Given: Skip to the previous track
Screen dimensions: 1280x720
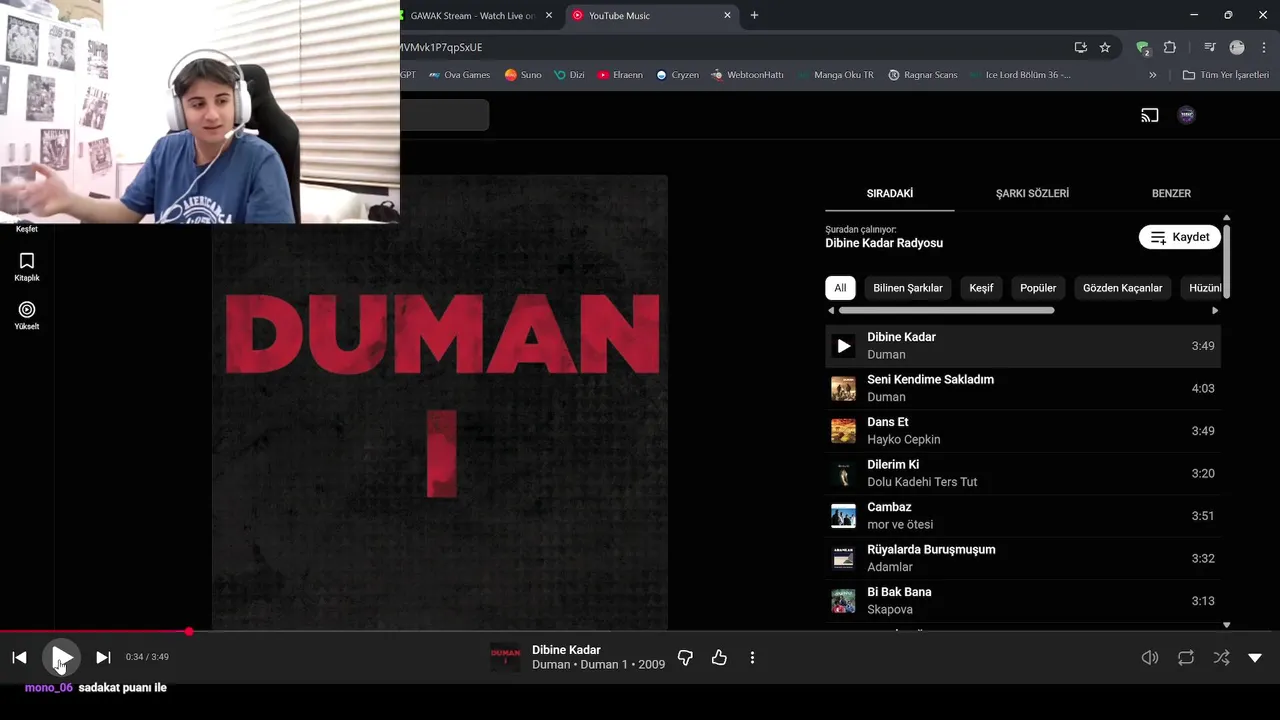Looking at the screenshot, I should tap(19, 657).
